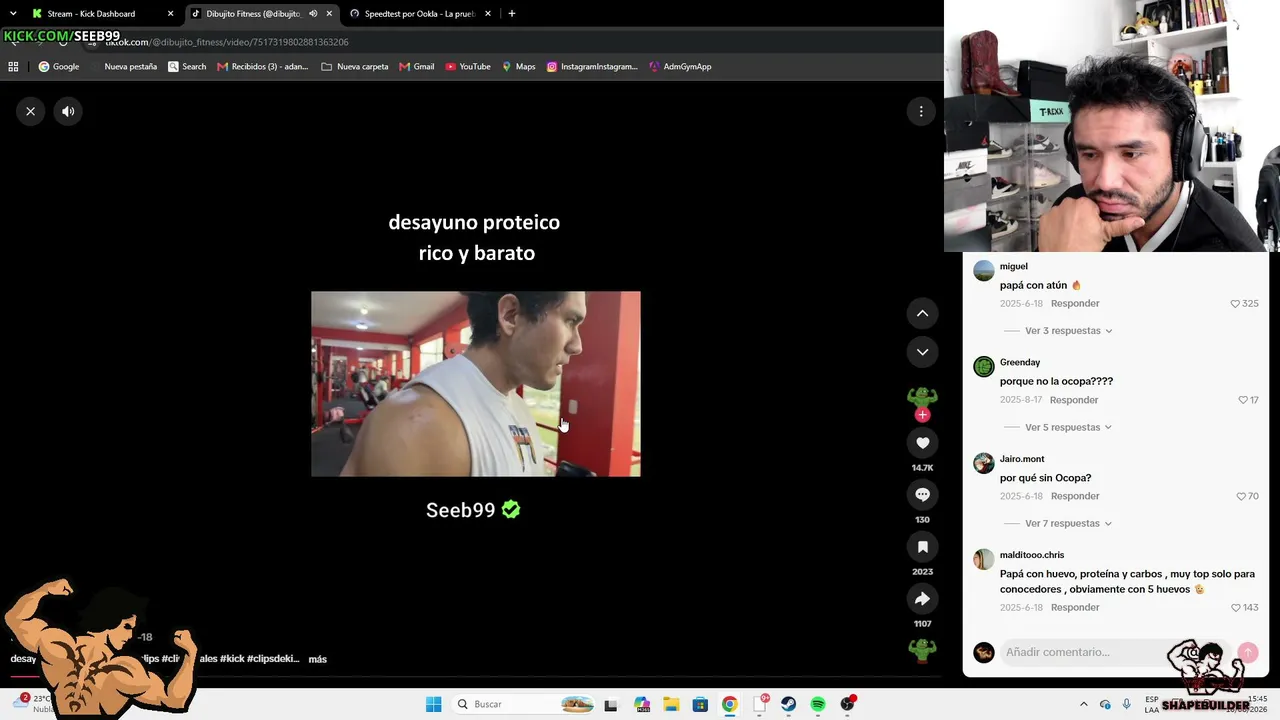
Task: Open the AdmGymApp bookmark
Action: click(x=680, y=67)
